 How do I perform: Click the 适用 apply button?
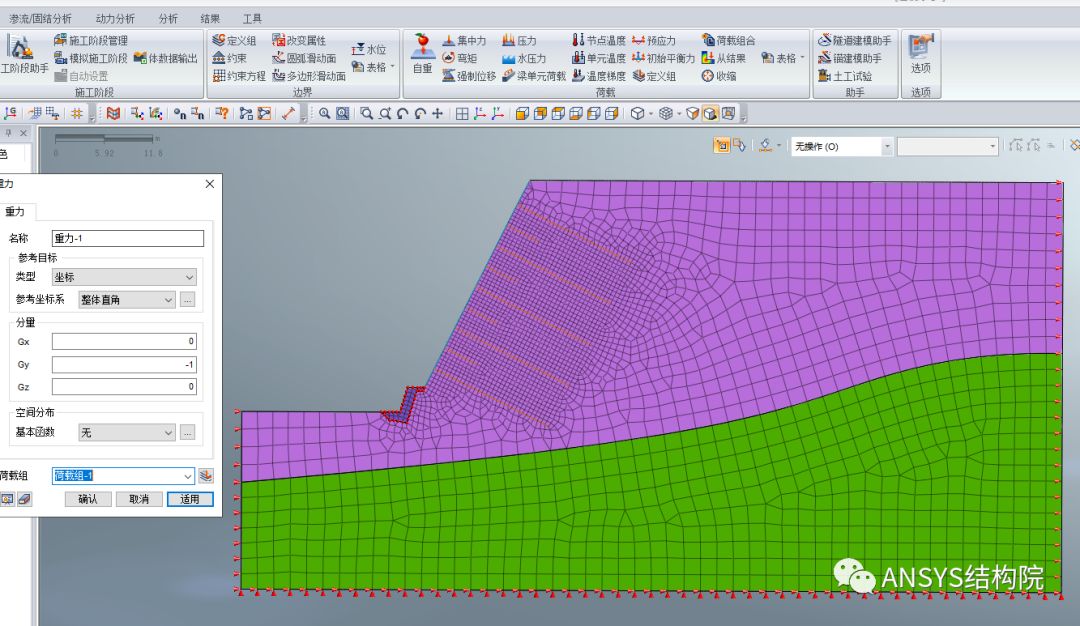(190, 499)
